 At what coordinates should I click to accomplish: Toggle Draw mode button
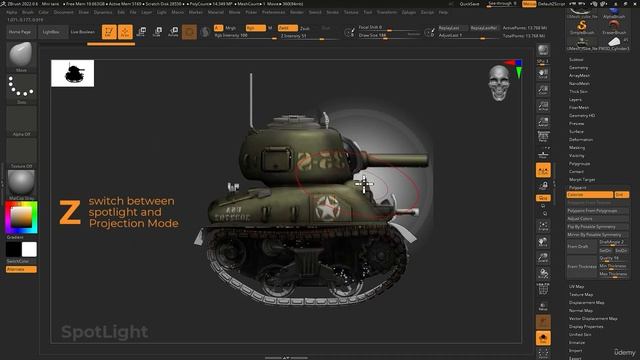[125, 31]
